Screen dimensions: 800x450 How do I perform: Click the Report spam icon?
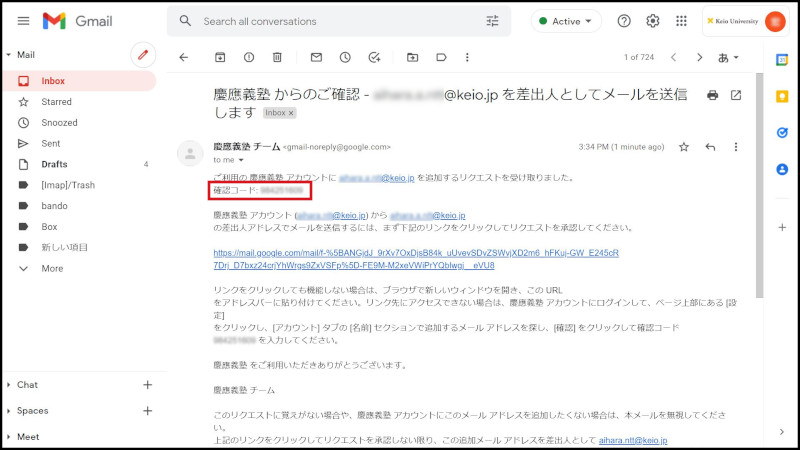click(249, 57)
